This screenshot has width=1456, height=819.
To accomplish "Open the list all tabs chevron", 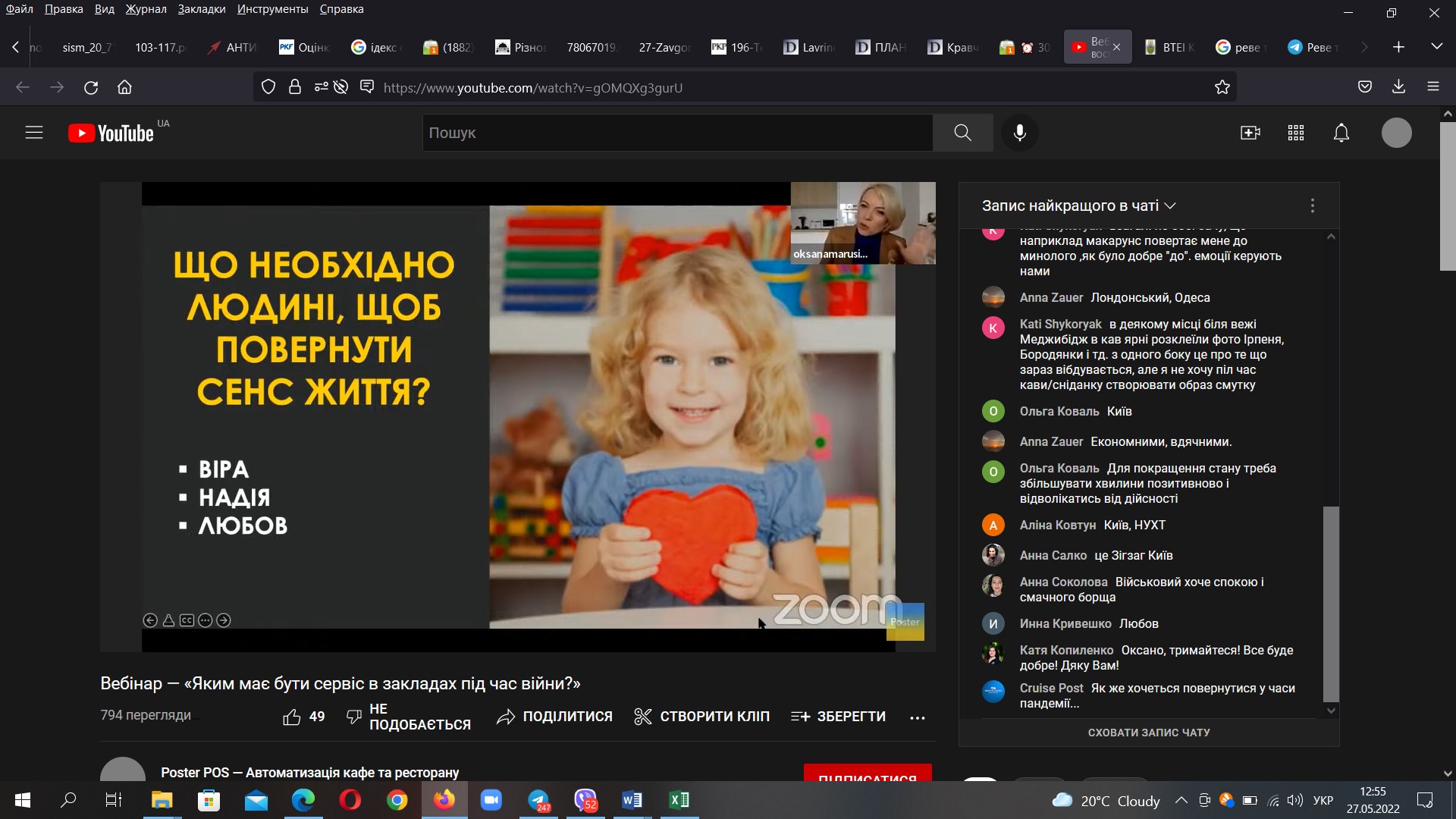I will click(x=1436, y=47).
